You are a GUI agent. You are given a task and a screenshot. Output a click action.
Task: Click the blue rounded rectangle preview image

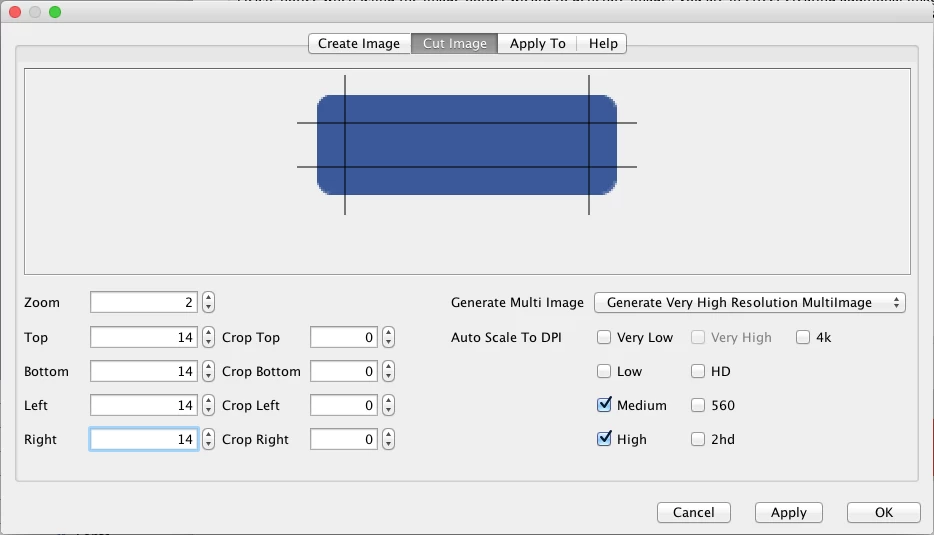pyautogui.click(x=466, y=145)
